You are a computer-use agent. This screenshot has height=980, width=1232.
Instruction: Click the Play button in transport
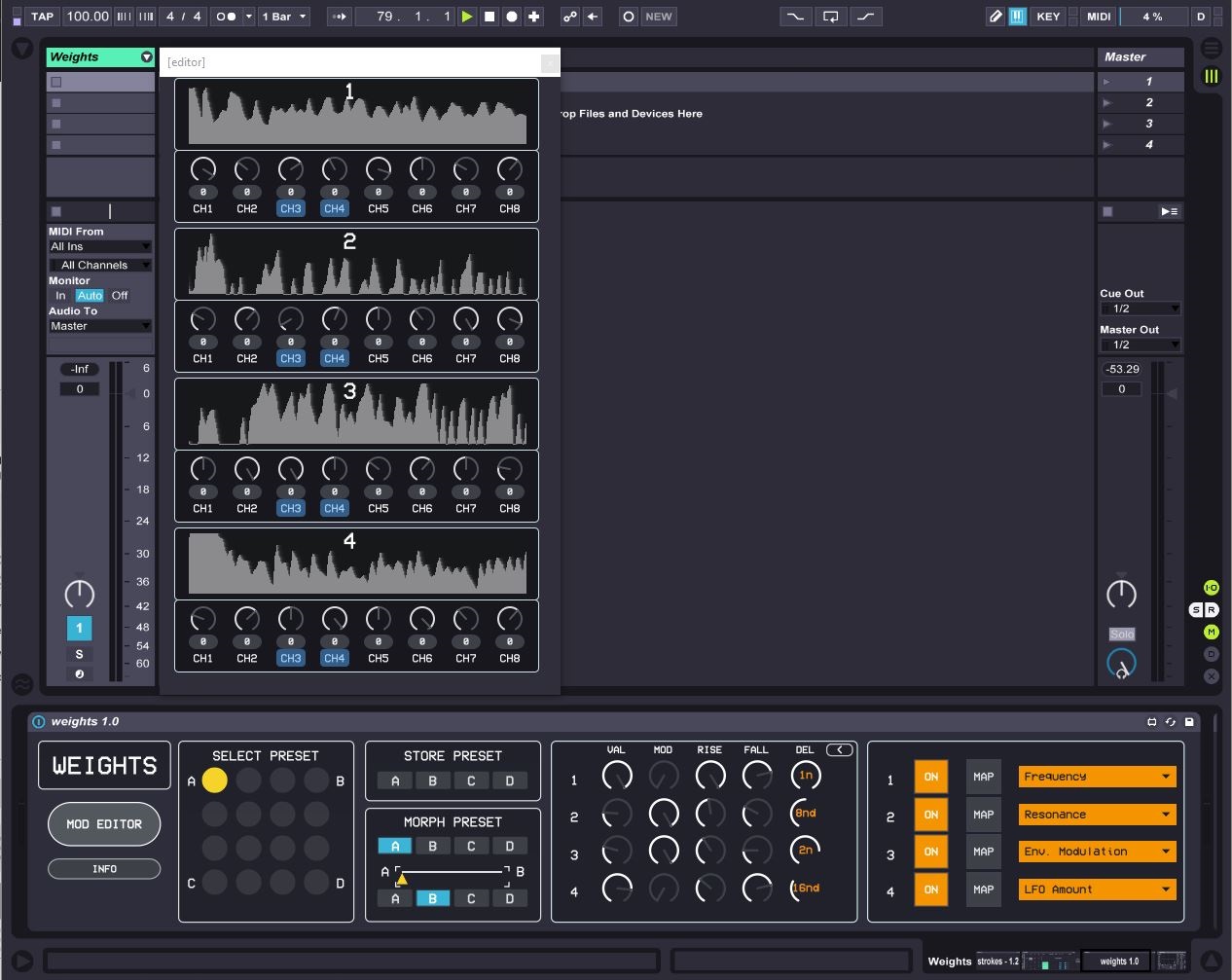(x=467, y=17)
